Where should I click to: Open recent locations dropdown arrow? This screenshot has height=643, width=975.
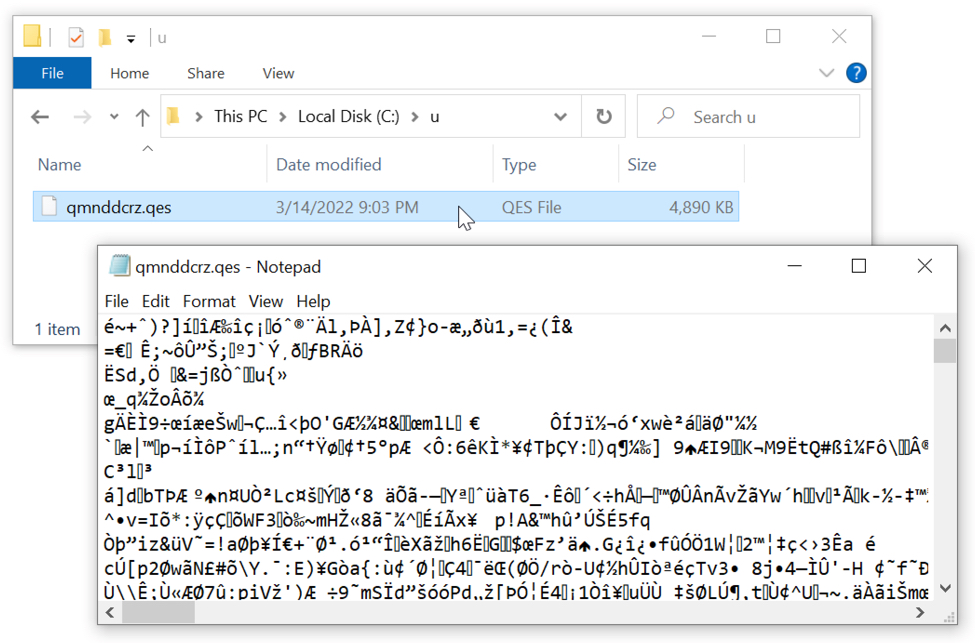[x=113, y=117]
